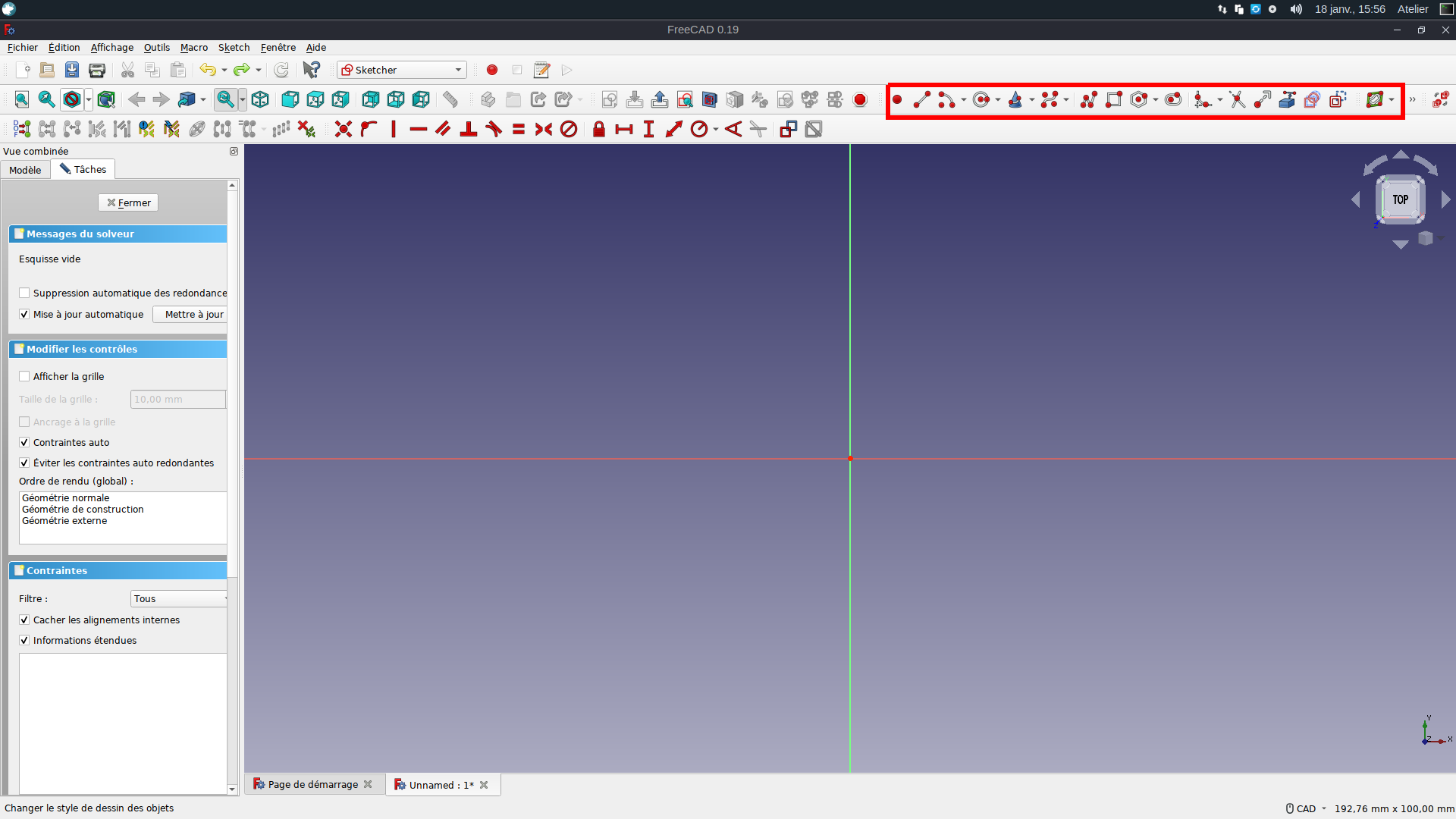Disable the Contraintes auto checkbox
The image size is (1456, 819).
click(x=24, y=442)
